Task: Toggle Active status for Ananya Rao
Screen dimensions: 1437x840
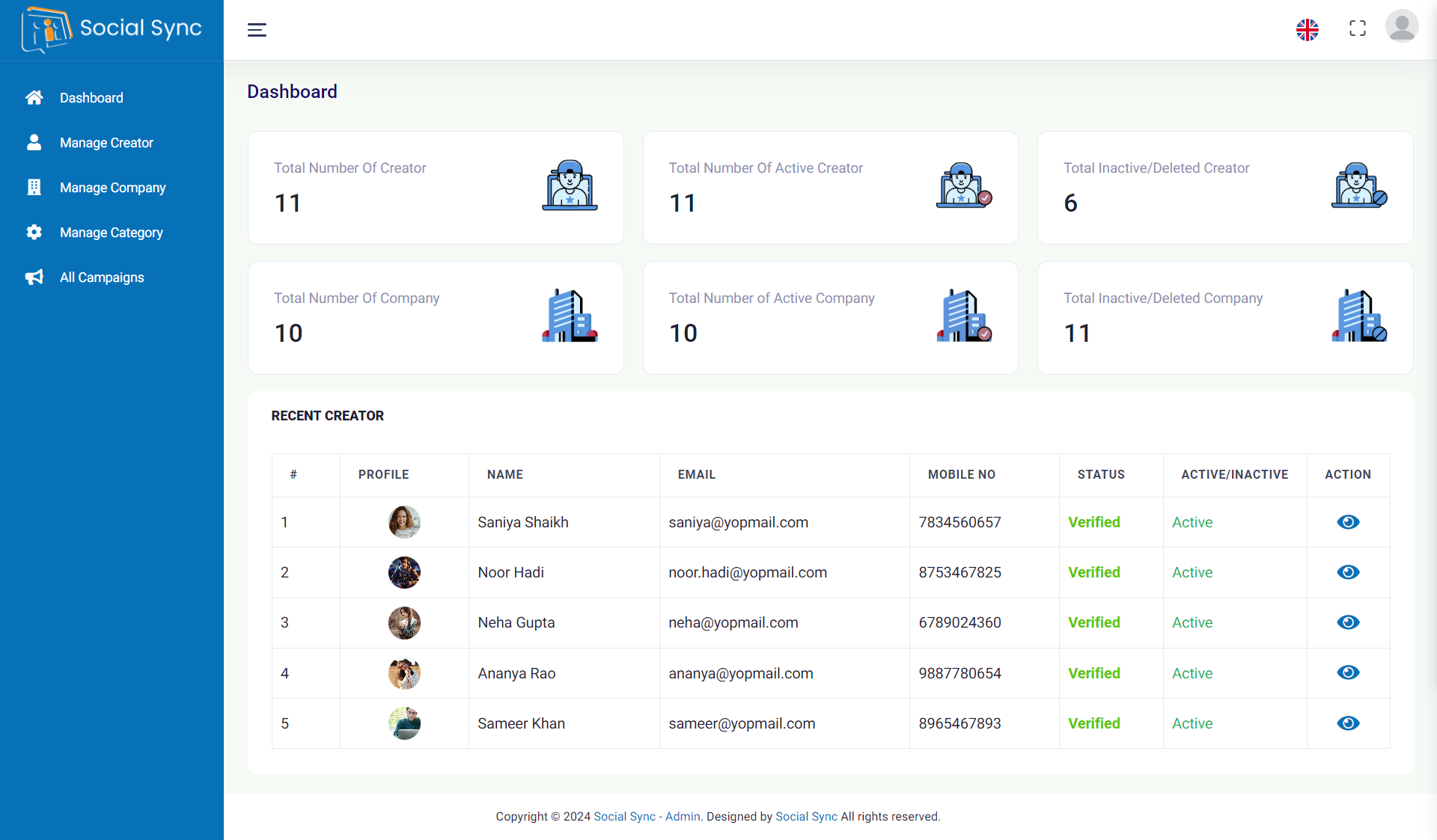Action: (x=1192, y=673)
